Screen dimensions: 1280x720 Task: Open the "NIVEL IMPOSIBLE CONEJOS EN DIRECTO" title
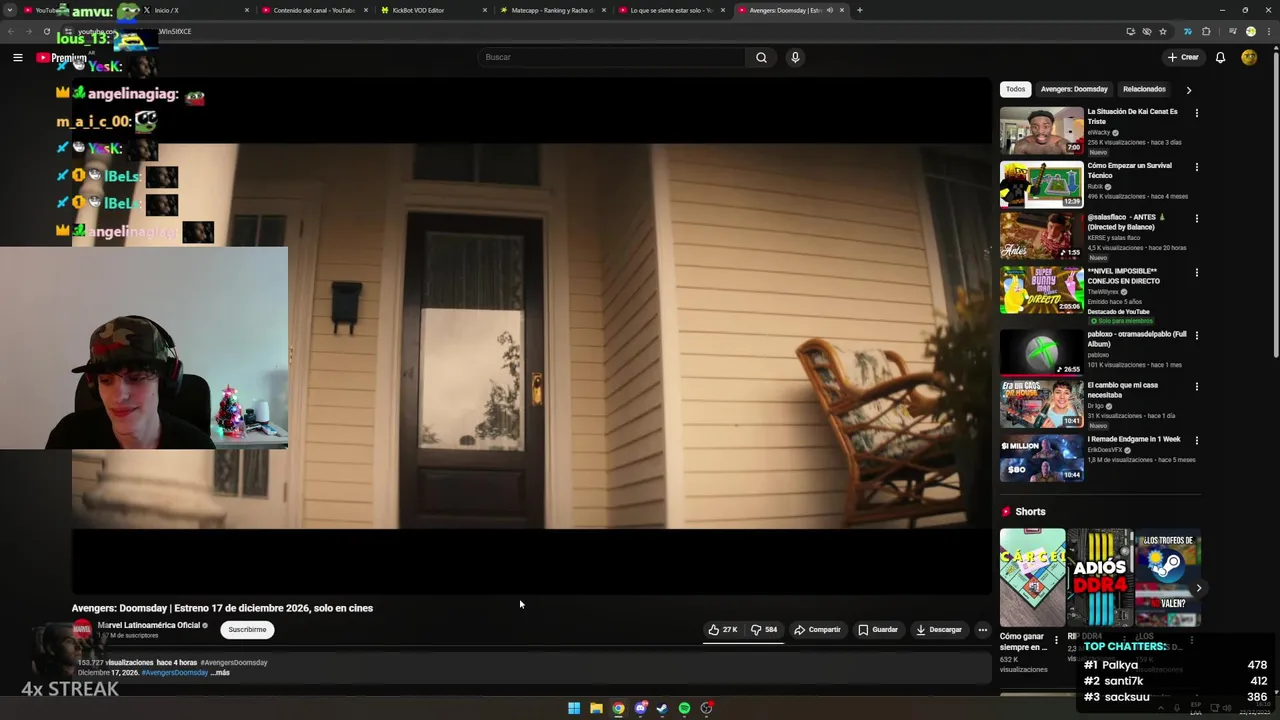coord(1124,276)
